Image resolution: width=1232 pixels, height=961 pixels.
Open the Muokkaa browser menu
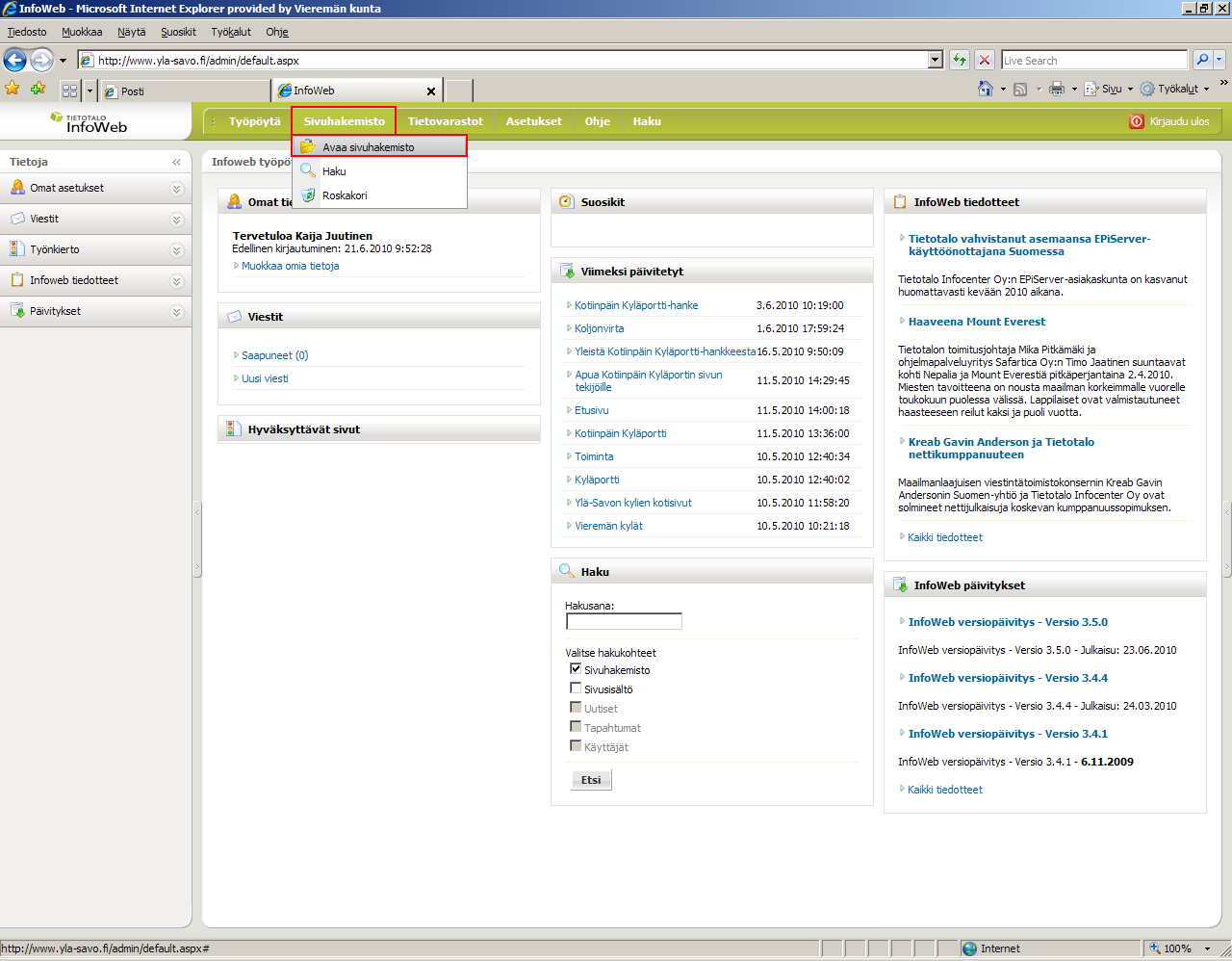pyautogui.click(x=82, y=32)
